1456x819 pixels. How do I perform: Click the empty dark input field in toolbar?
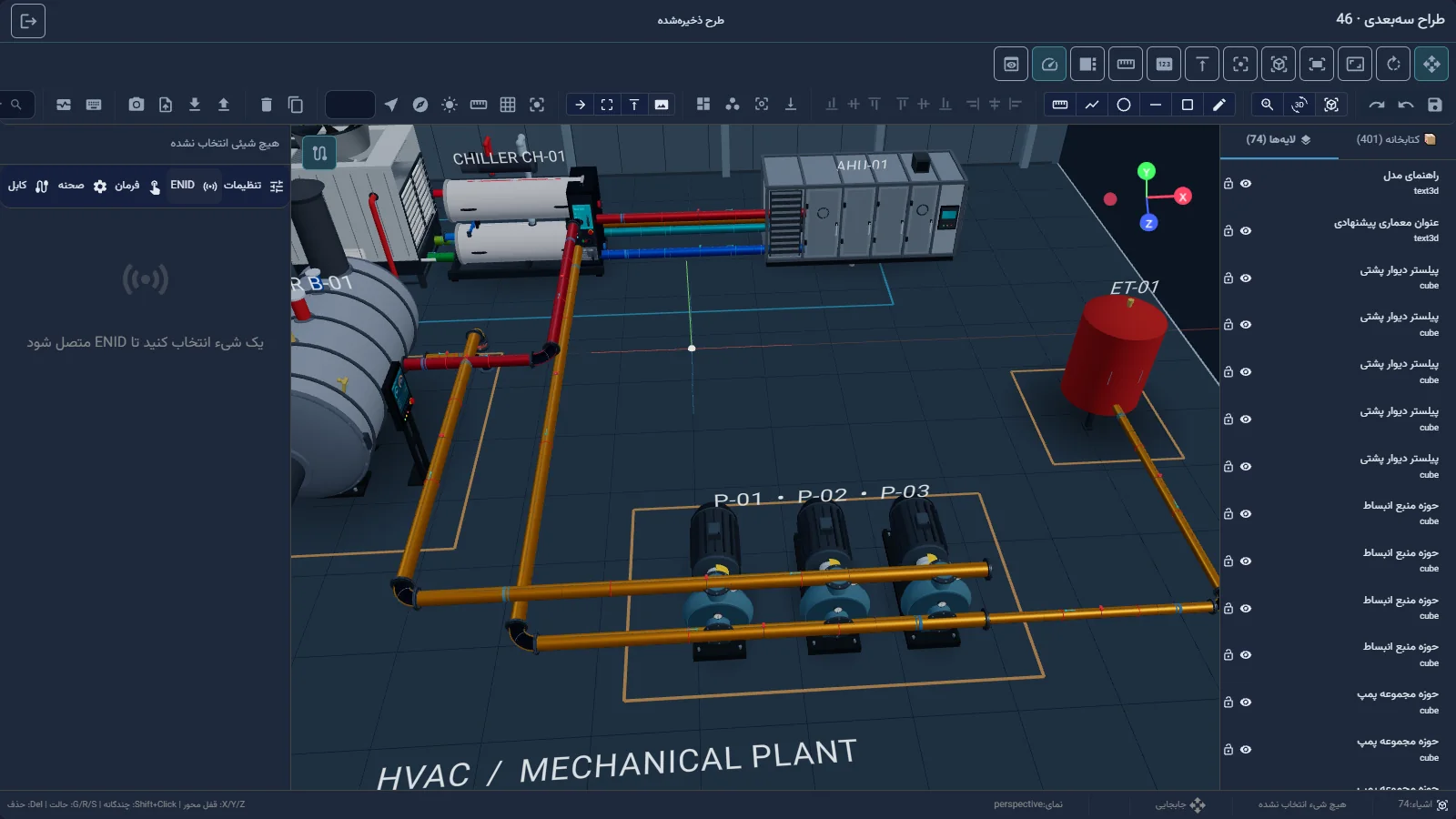coord(350,105)
